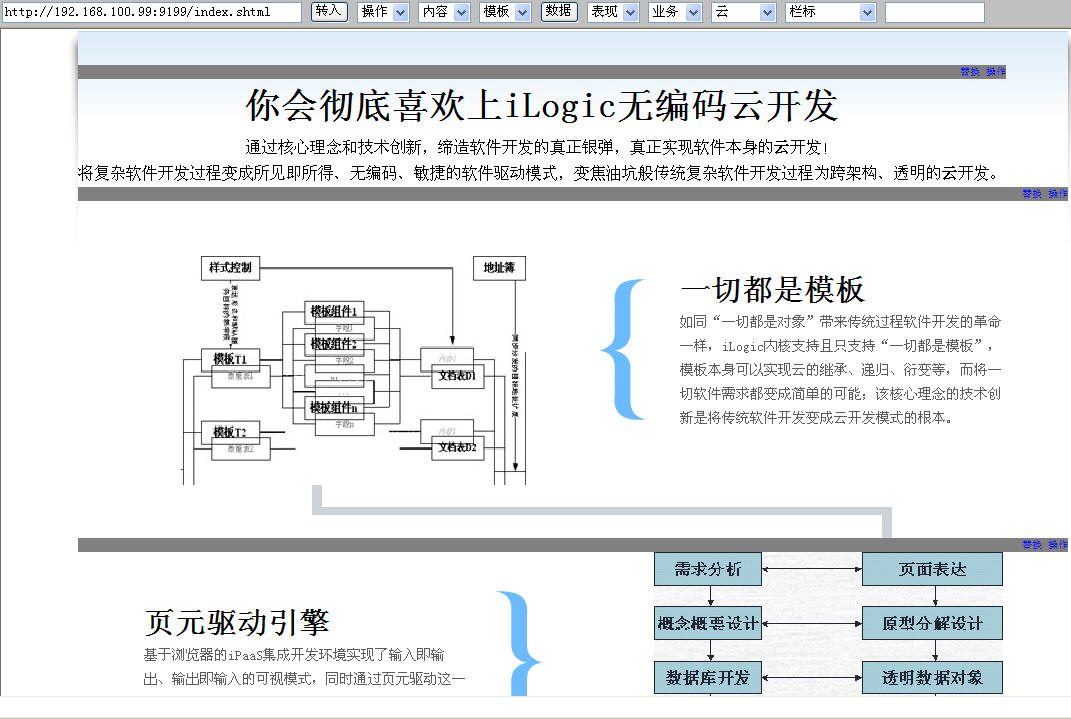Image resolution: width=1071 pixels, height=719 pixels.
Task: Click the blue brace icon beside 一切都是模板
Action: (x=623, y=349)
